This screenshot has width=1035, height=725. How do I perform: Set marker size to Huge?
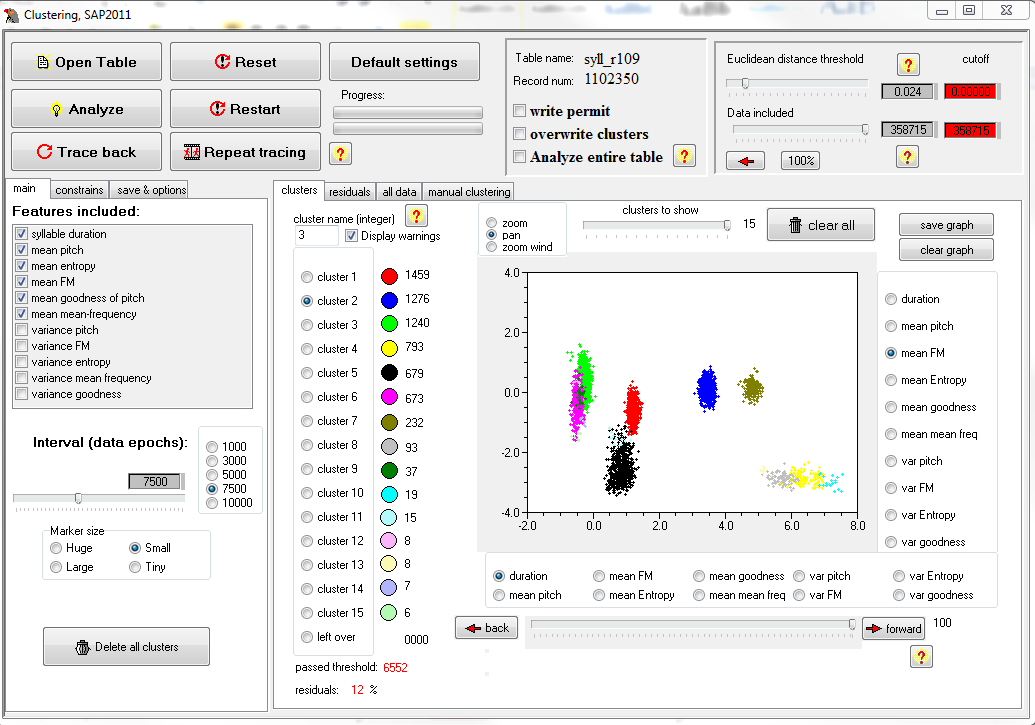(x=57, y=548)
